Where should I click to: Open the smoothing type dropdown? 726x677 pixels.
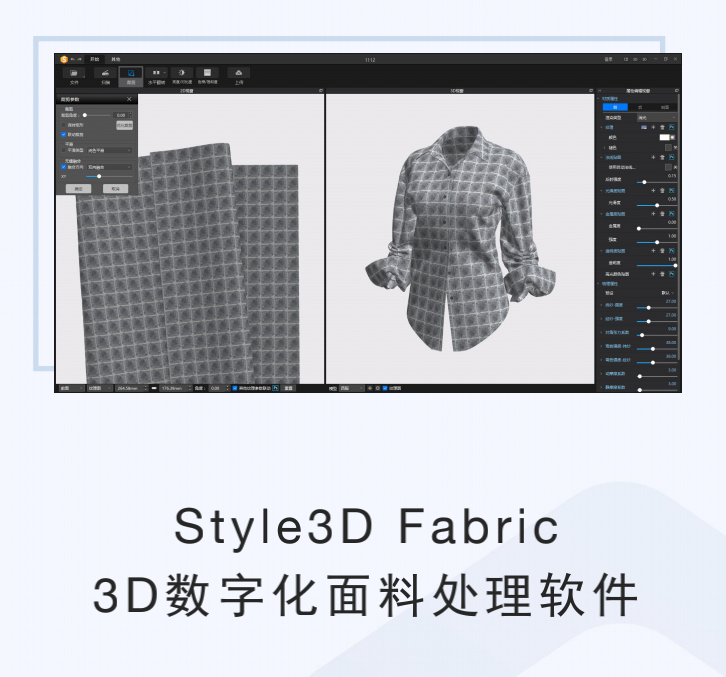coord(110,150)
